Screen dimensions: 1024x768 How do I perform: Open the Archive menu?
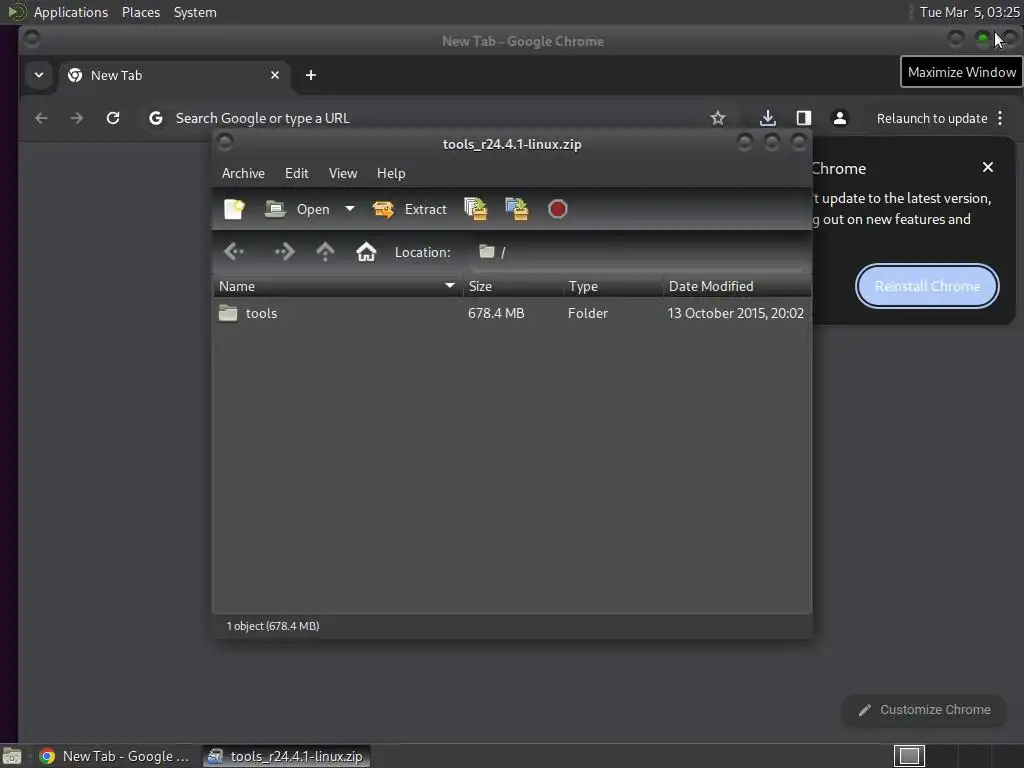[x=243, y=173]
